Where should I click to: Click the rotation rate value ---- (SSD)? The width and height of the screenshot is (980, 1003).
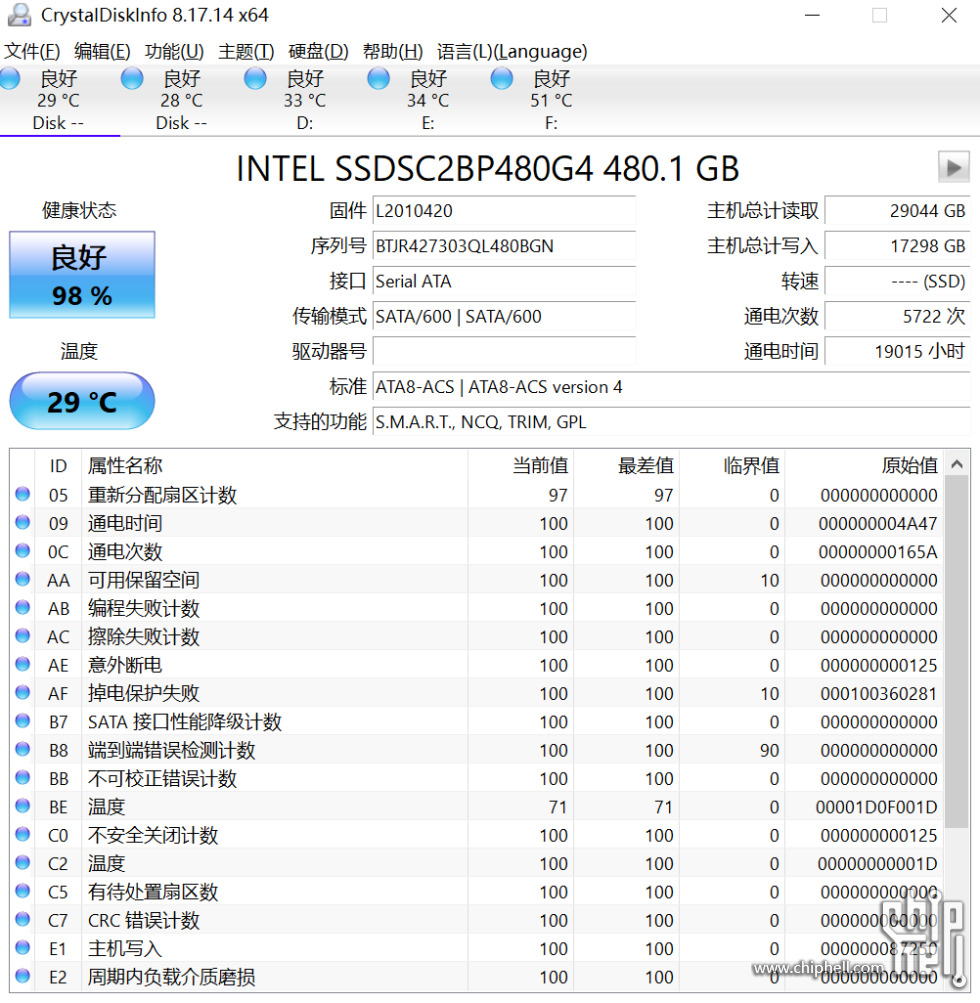point(897,281)
